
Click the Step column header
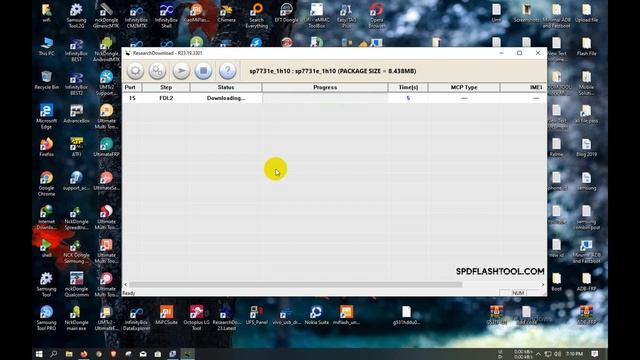click(x=166, y=87)
